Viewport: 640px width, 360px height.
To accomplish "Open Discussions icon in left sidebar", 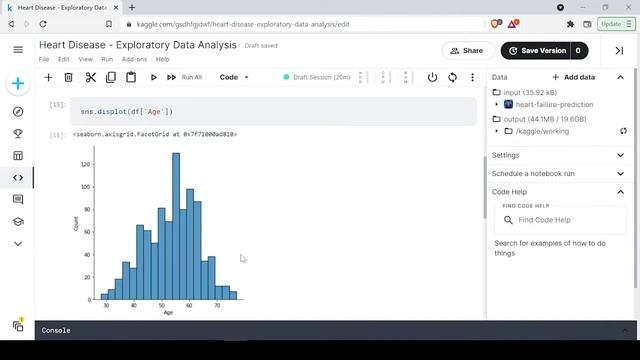I will [x=18, y=200].
